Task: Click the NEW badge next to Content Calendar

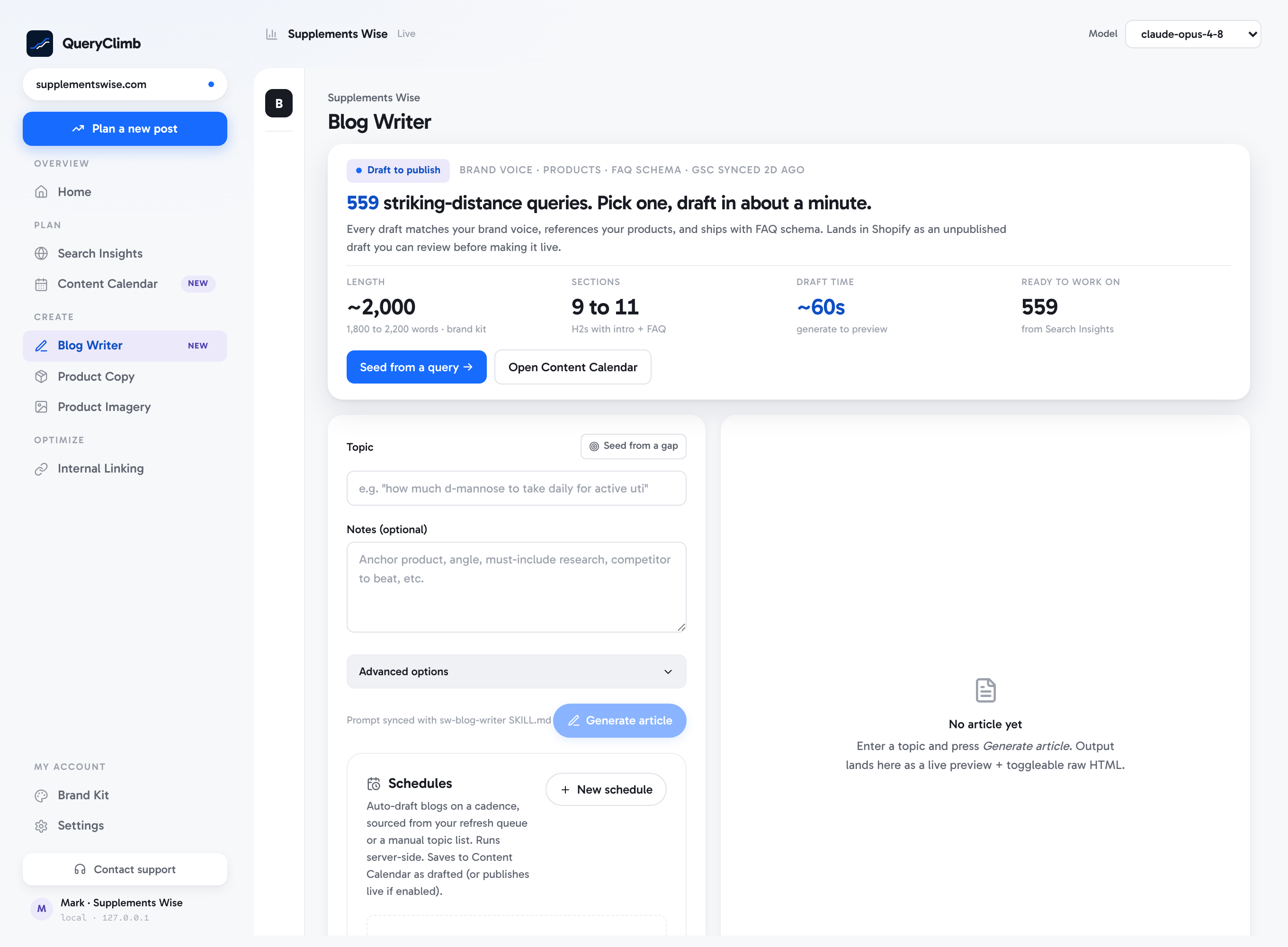Action: (198, 284)
